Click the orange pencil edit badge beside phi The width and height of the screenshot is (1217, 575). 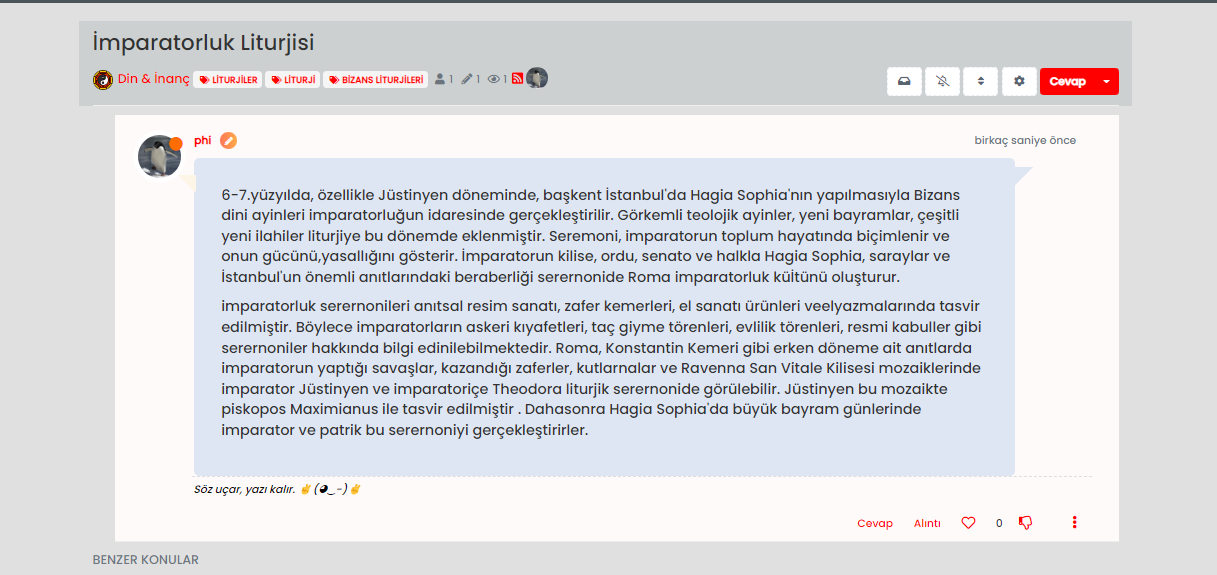229,141
